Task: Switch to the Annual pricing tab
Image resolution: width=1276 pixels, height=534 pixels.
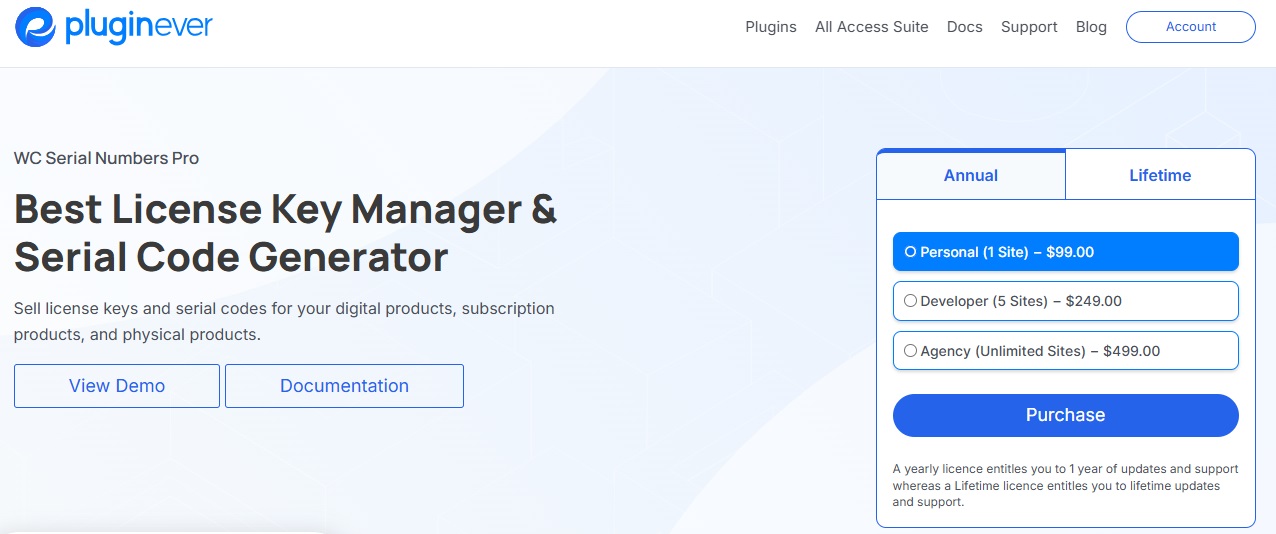Action: pos(971,175)
